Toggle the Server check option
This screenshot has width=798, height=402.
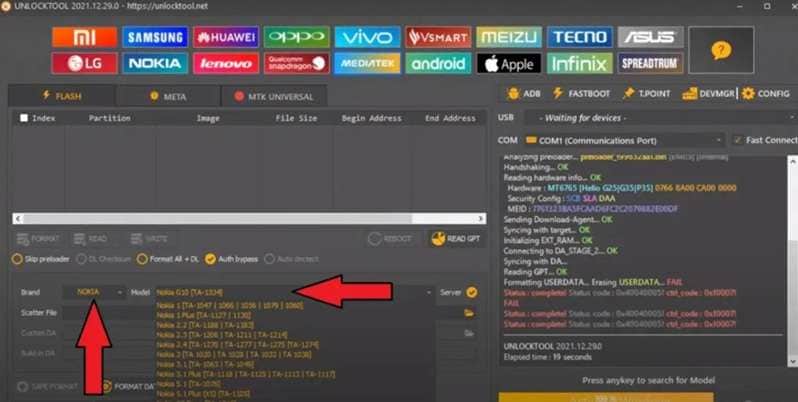tap(472, 292)
